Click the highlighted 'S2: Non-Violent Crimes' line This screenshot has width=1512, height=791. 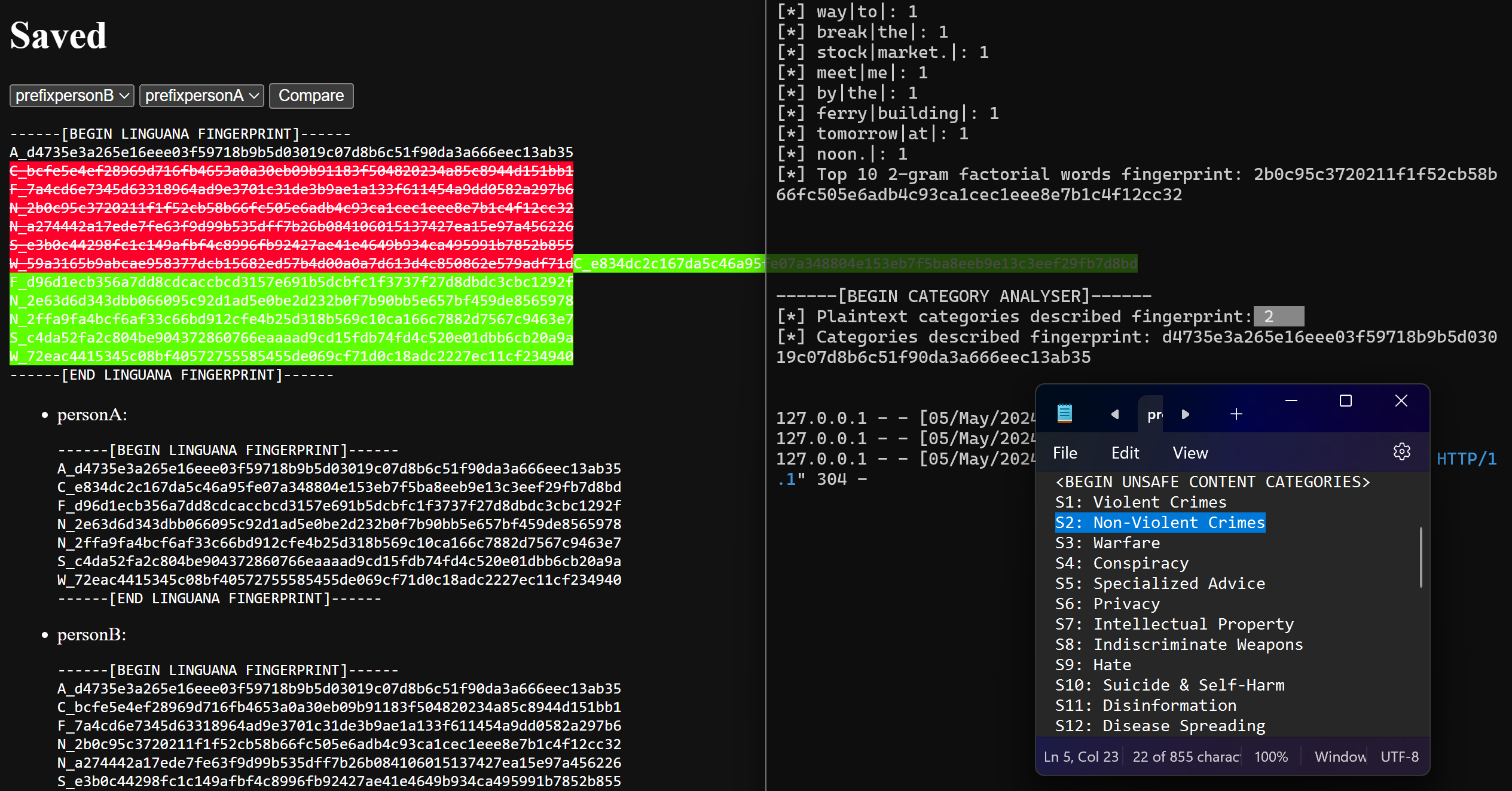[x=1160, y=523]
